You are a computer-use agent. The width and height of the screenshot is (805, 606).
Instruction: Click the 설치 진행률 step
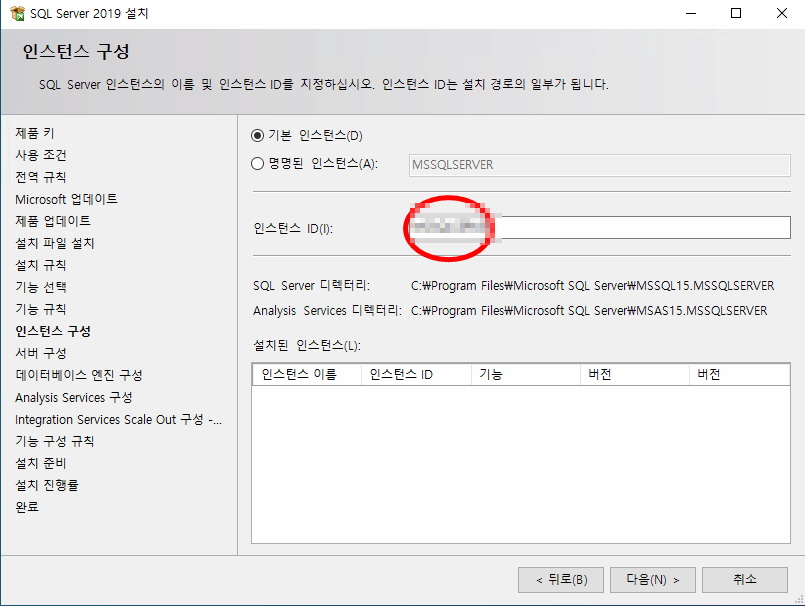click(47, 485)
